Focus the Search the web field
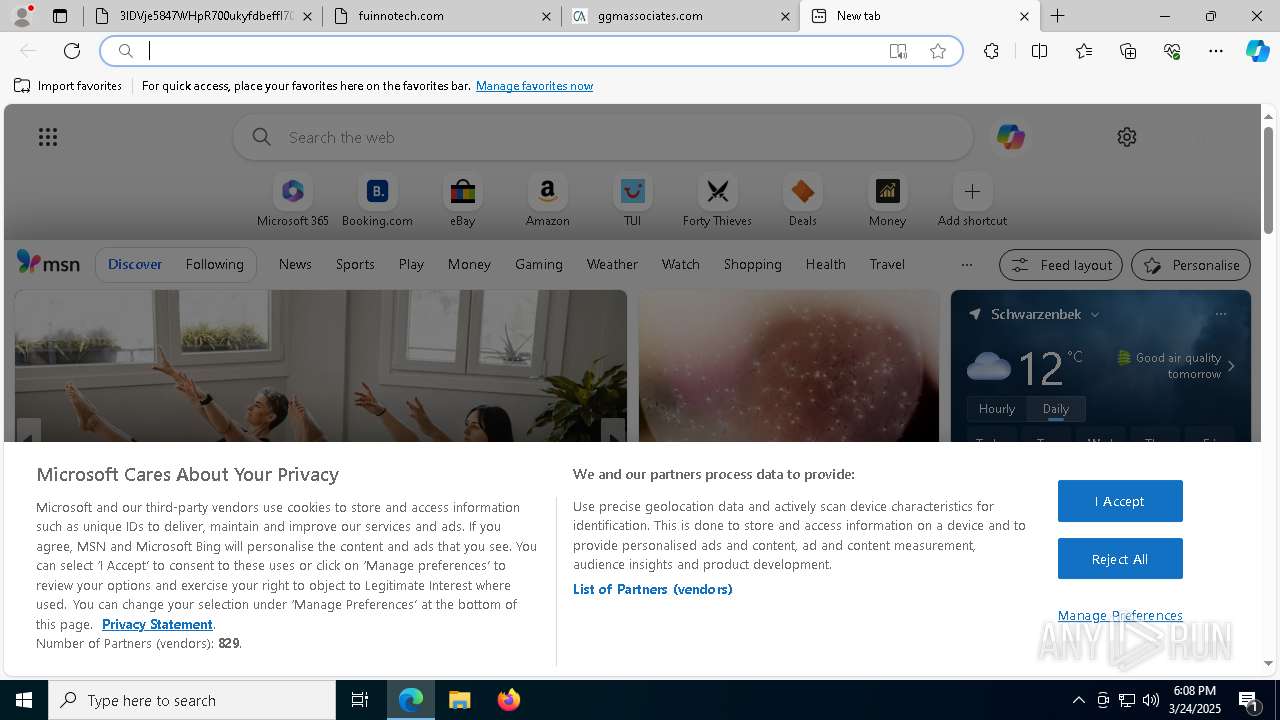The height and width of the screenshot is (720, 1280). coord(603,137)
